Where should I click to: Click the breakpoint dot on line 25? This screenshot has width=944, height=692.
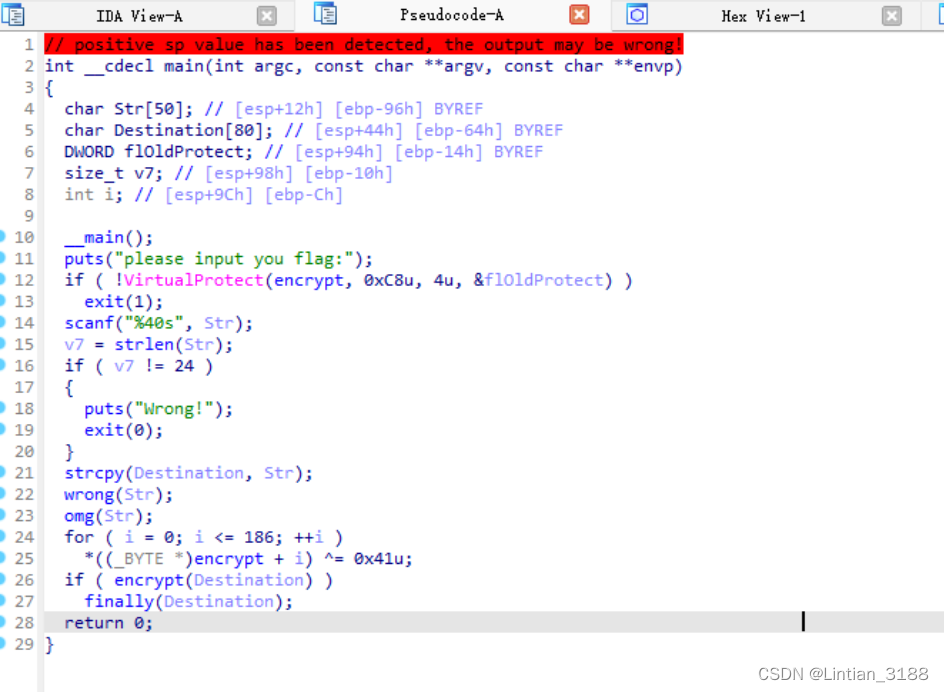[2, 558]
